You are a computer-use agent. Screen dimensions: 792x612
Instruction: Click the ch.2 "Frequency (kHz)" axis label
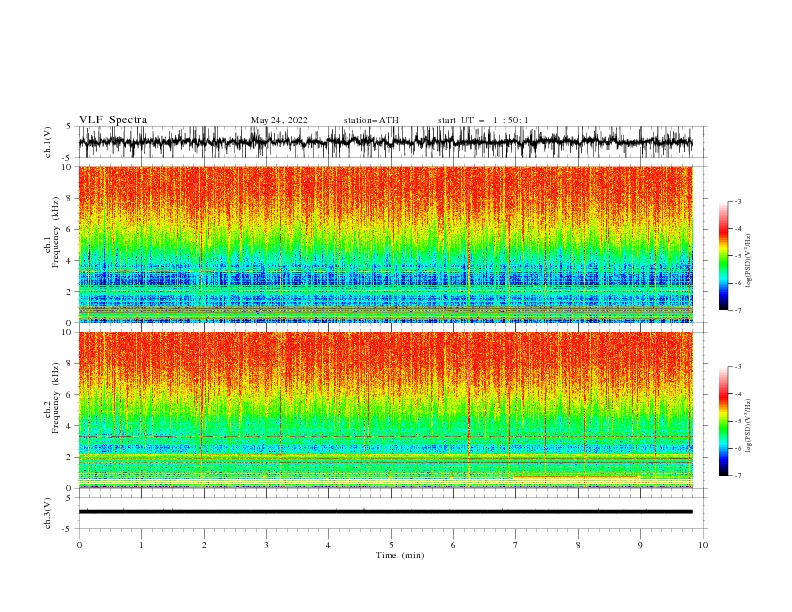(x=57, y=397)
